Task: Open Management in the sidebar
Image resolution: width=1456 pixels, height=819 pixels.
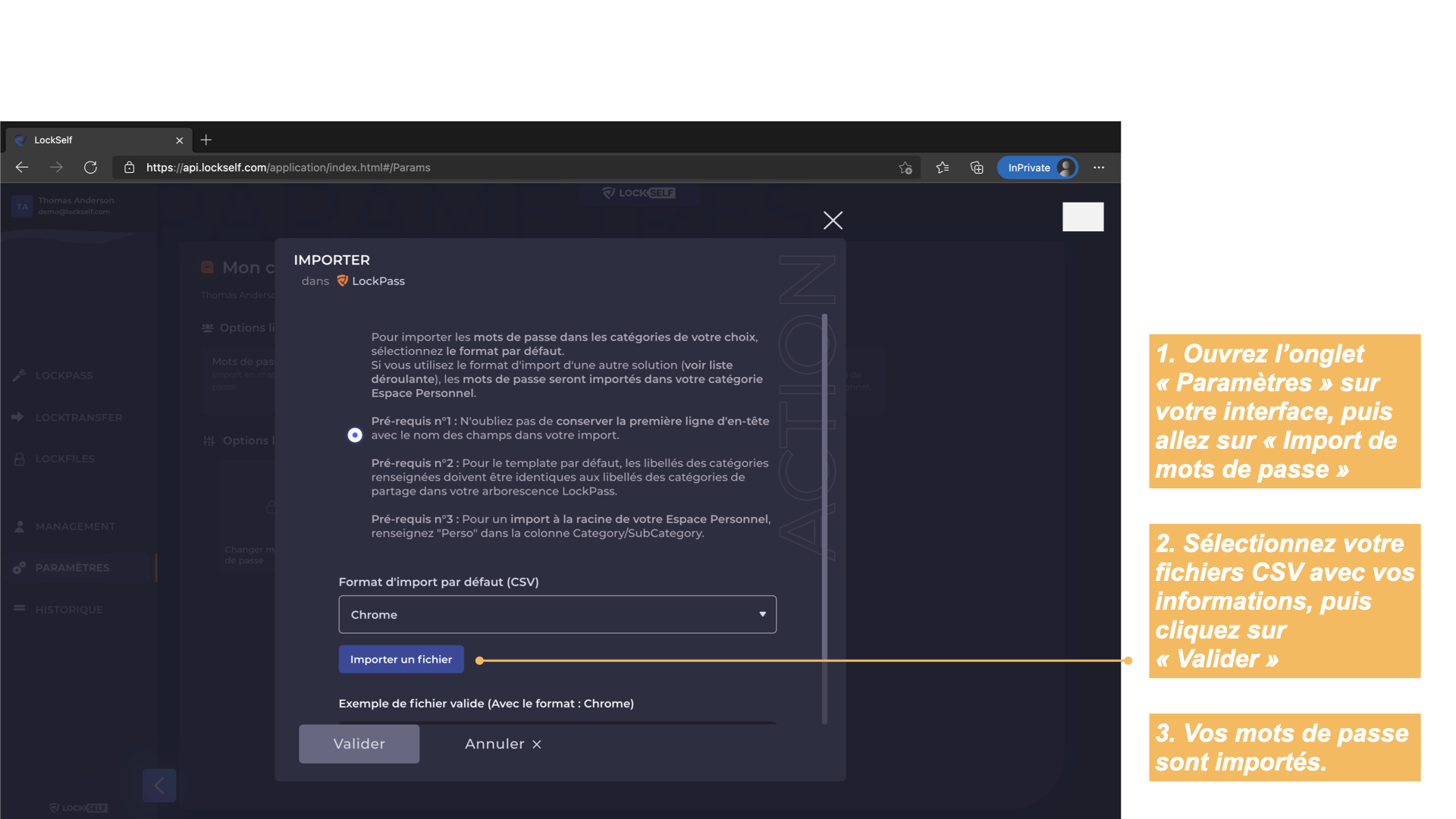Action: (x=75, y=526)
